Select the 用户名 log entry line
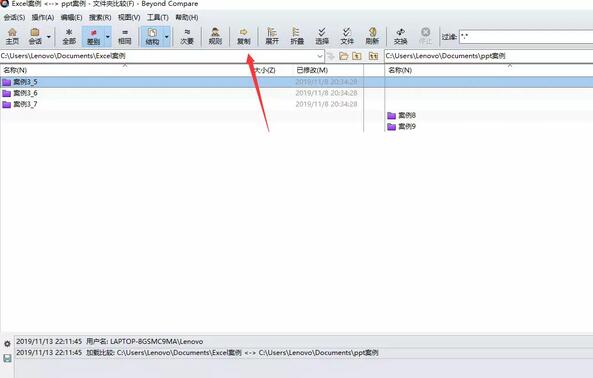 pos(109,342)
